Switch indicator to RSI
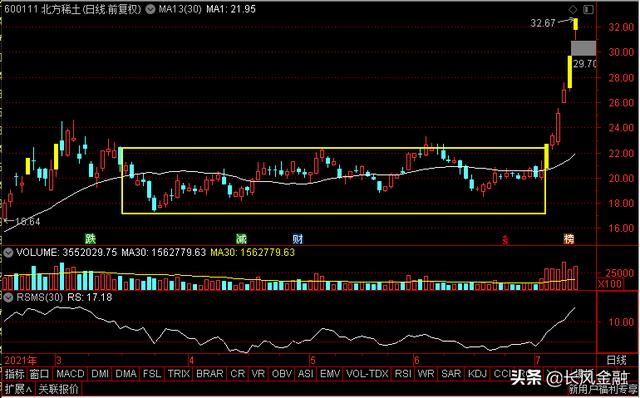This screenshot has width=640, height=398. [403, 374]
